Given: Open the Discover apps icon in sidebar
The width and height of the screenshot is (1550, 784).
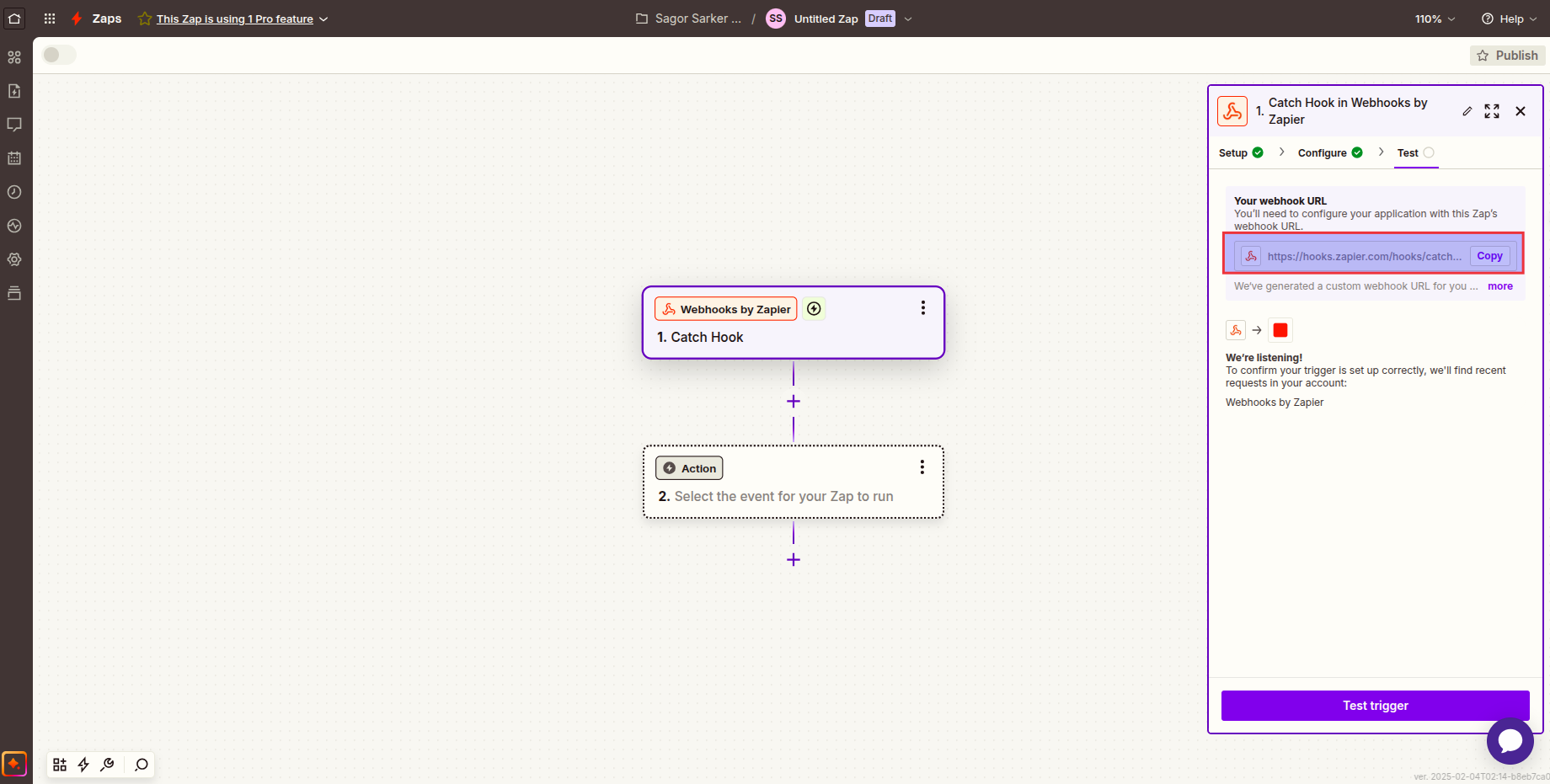Looking at the screenshot, I should click(14, 57).
